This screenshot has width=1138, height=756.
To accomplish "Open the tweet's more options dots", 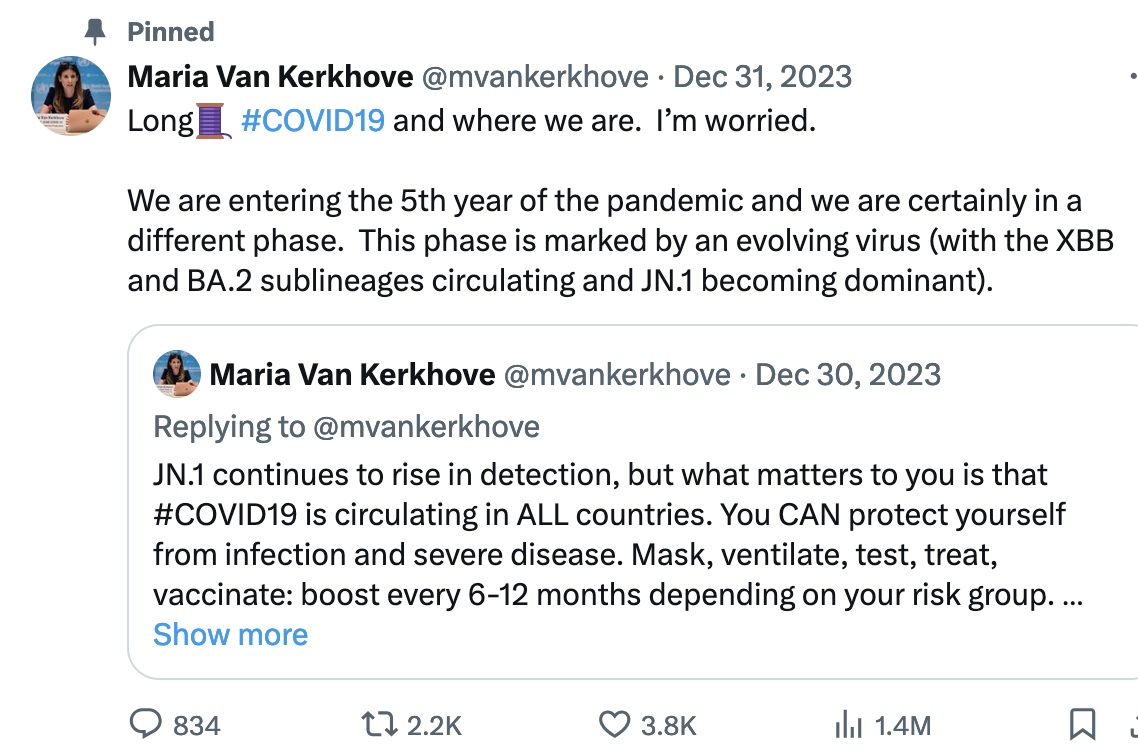I will tap(1132, 77).
